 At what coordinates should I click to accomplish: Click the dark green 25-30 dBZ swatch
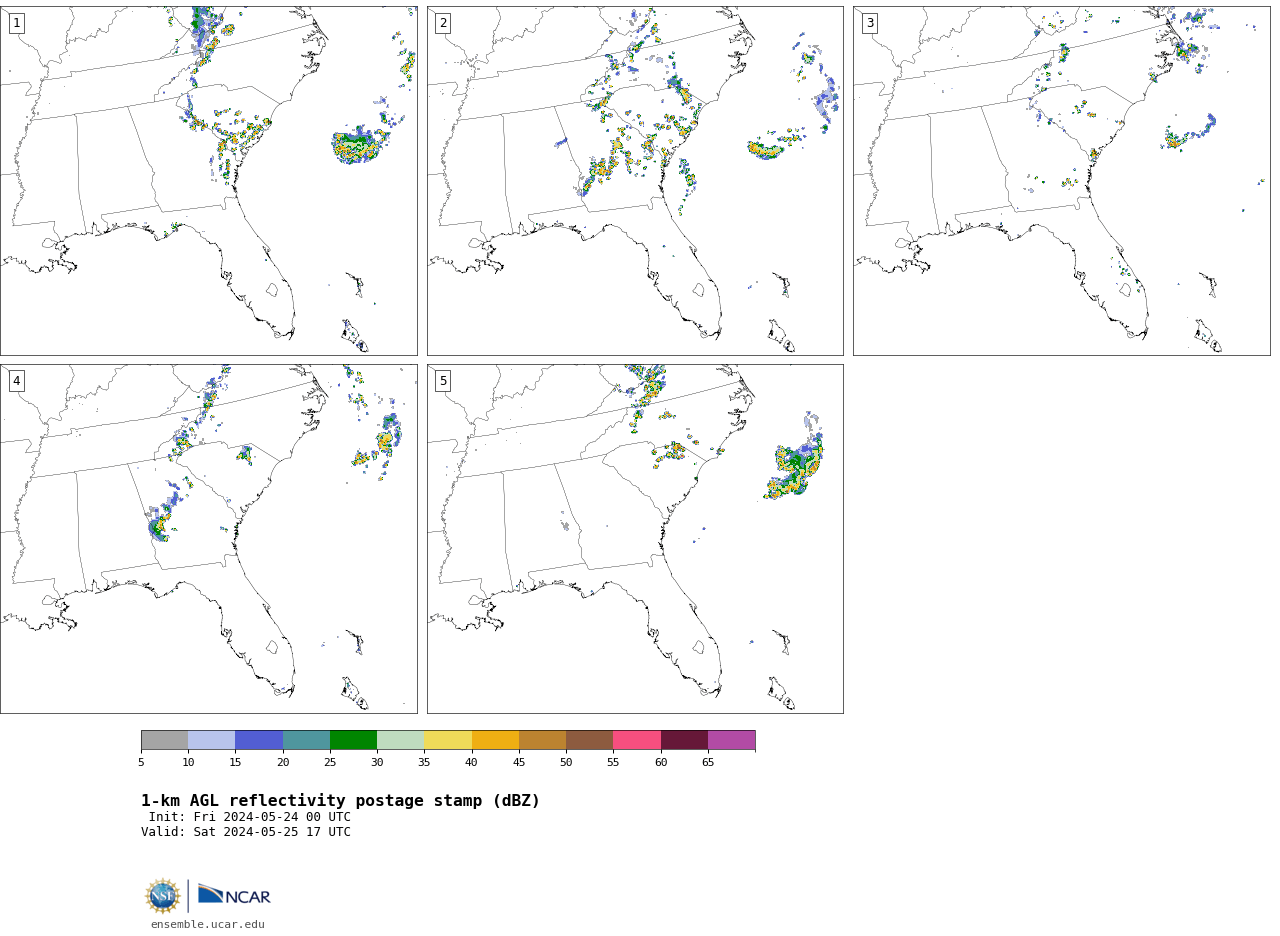(353, 740)
